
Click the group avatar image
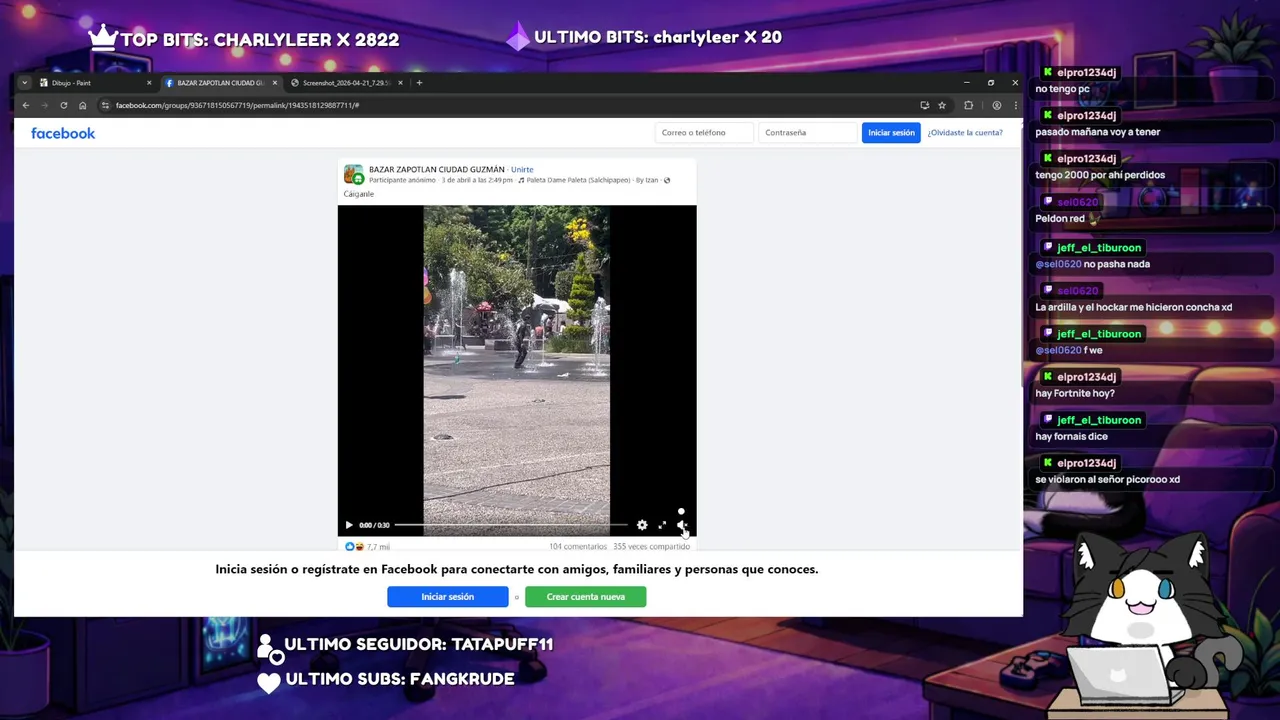(353, 174)
